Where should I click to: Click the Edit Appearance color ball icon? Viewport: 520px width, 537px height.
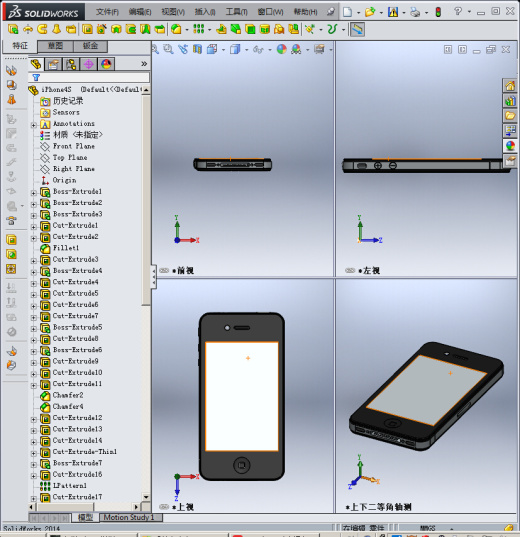click(282, 49)
